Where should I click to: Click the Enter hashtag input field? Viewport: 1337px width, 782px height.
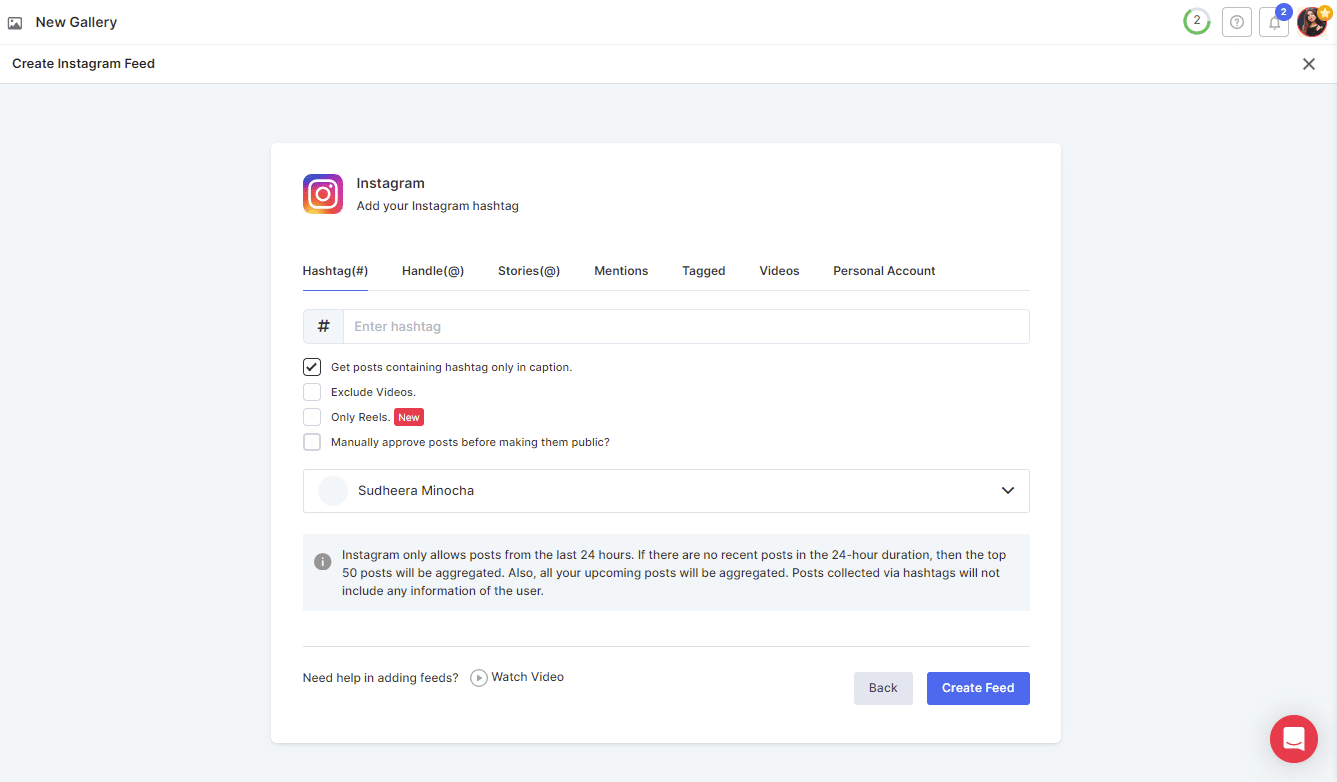[685, 327]
